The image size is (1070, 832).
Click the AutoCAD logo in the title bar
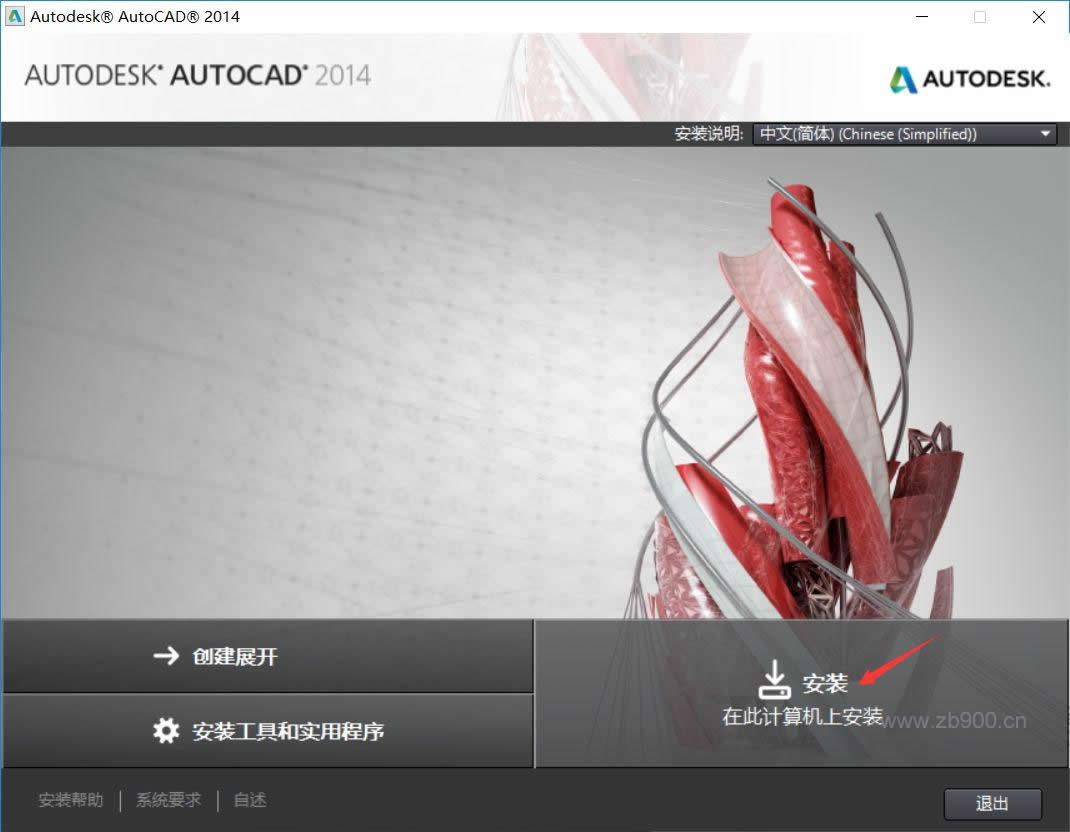click(13, 16)
